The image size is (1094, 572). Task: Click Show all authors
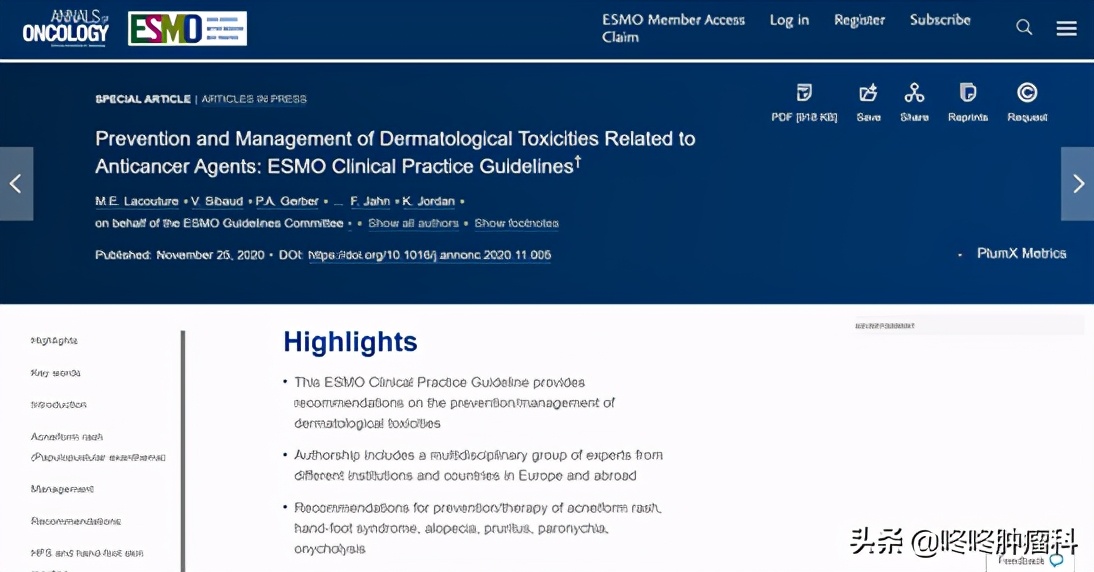(413, 224)
